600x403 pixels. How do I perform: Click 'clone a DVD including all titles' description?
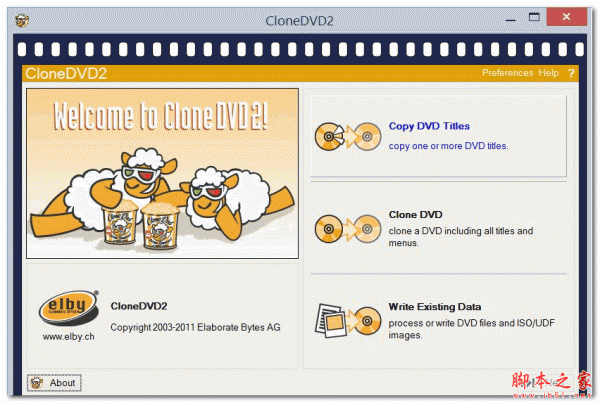point(461,237)
